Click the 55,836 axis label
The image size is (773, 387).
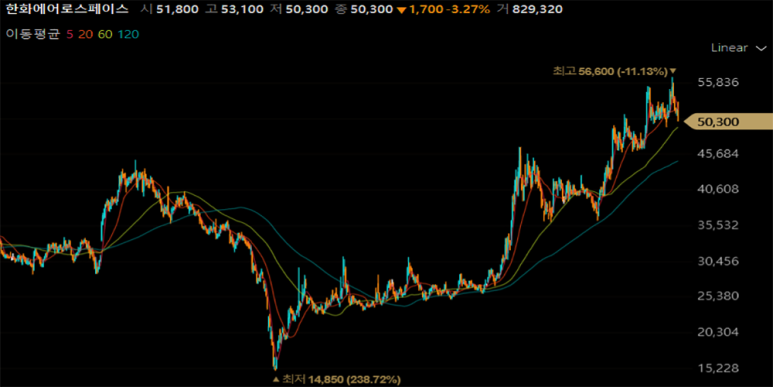point(718,82)
